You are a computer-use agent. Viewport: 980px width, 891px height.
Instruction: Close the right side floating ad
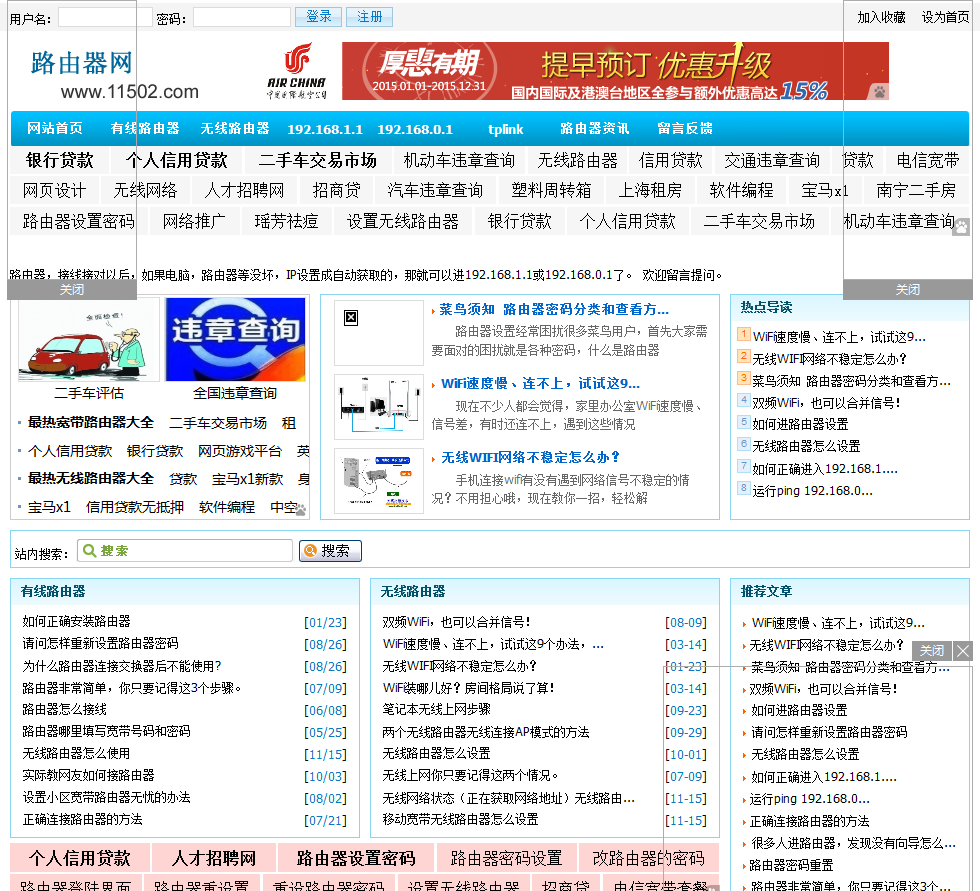[x=908, y=289]
